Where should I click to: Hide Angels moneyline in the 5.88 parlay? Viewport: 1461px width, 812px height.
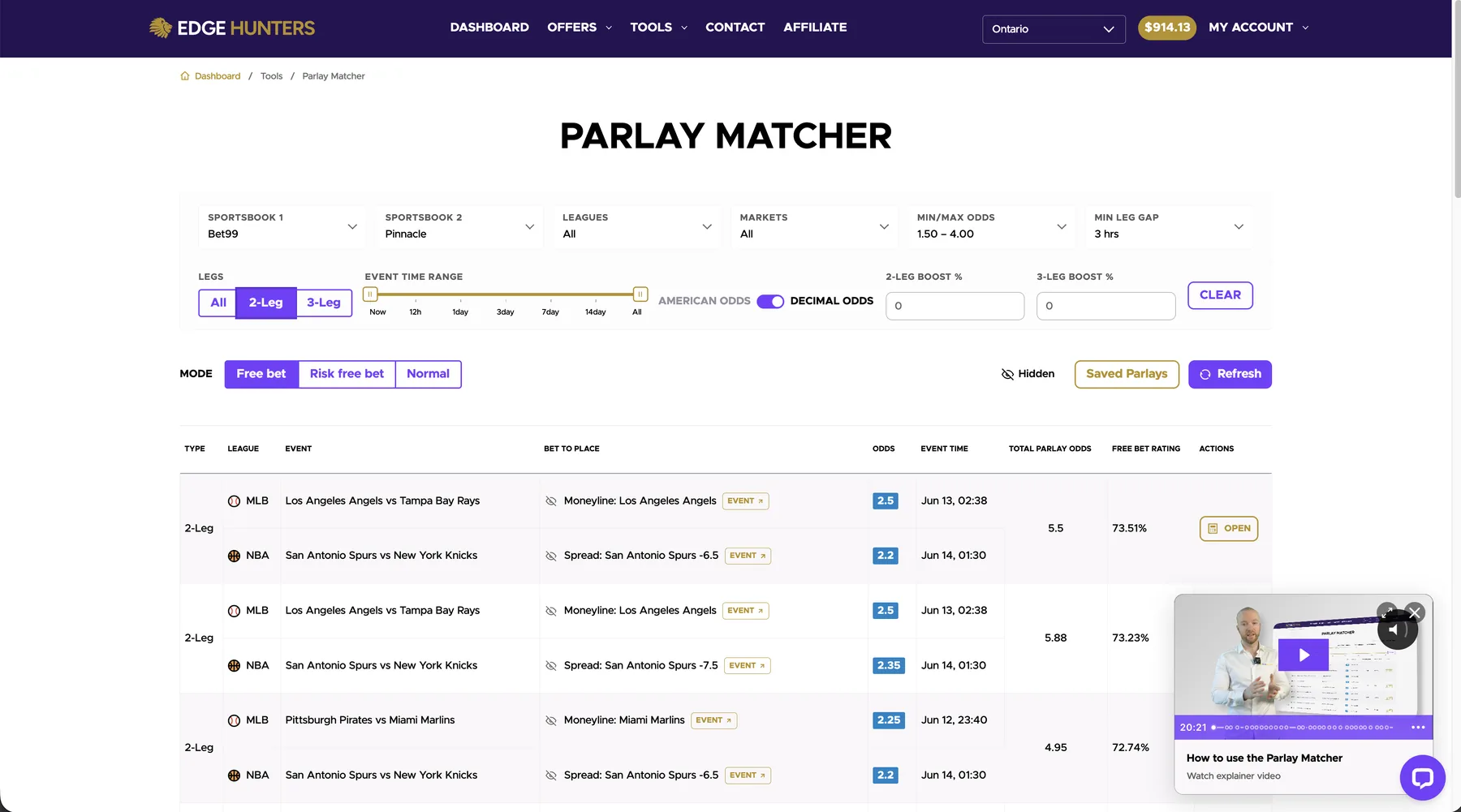click(x=551, y=611)
